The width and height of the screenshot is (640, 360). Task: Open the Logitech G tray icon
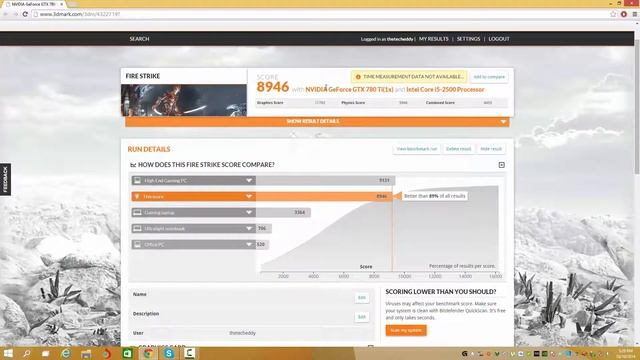coord(464,354)
